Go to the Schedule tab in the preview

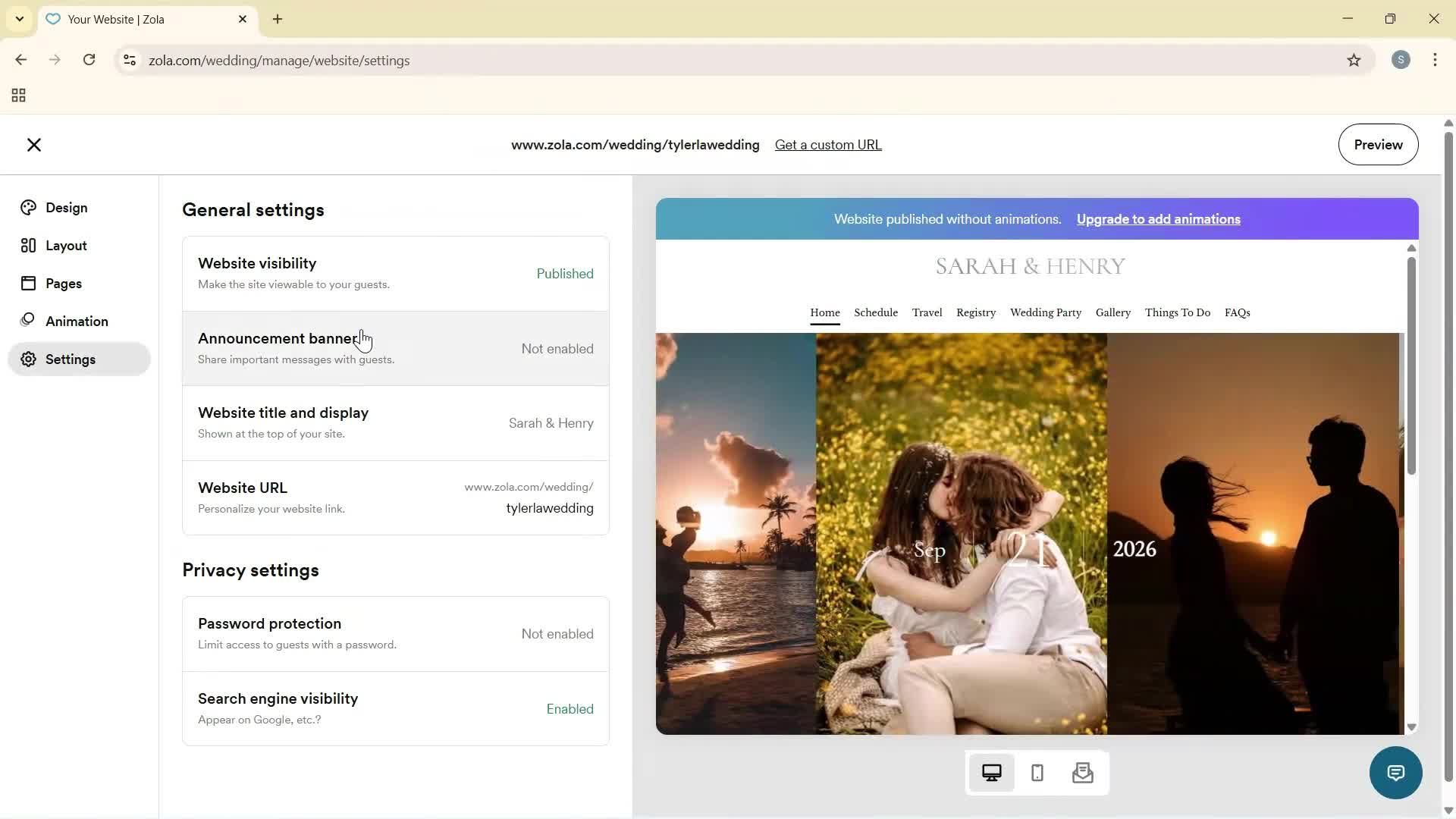point(875,312)
